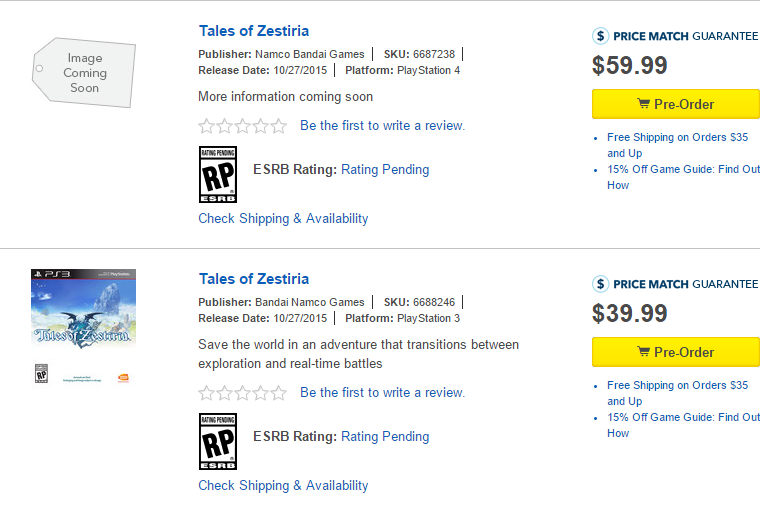Viewport: 775px width, 515px height.
Task: Open Rating Pending link for the PS4 game
Action: point(385,170)
